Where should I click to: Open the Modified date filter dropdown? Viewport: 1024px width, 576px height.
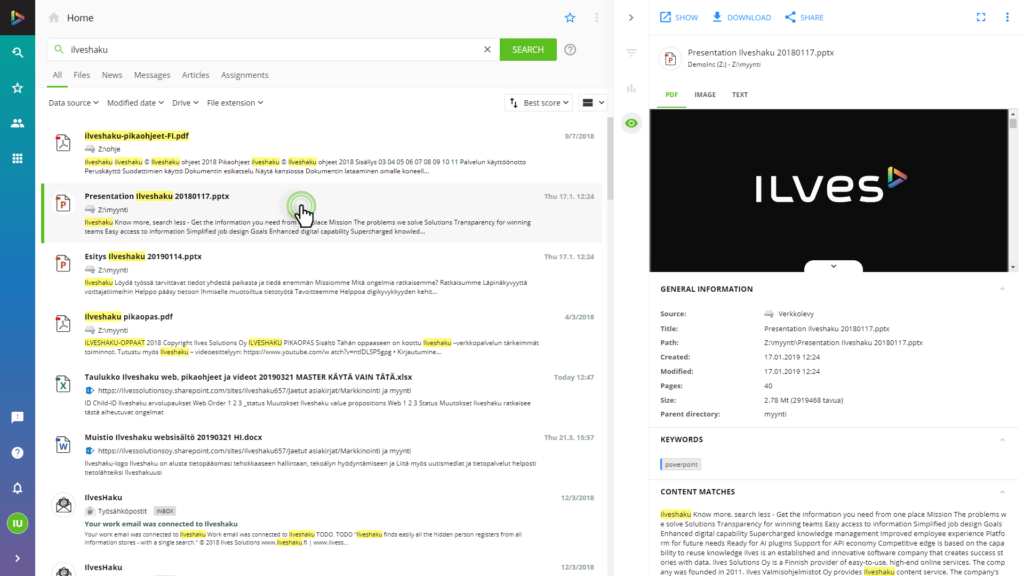(x=135, y=103)
